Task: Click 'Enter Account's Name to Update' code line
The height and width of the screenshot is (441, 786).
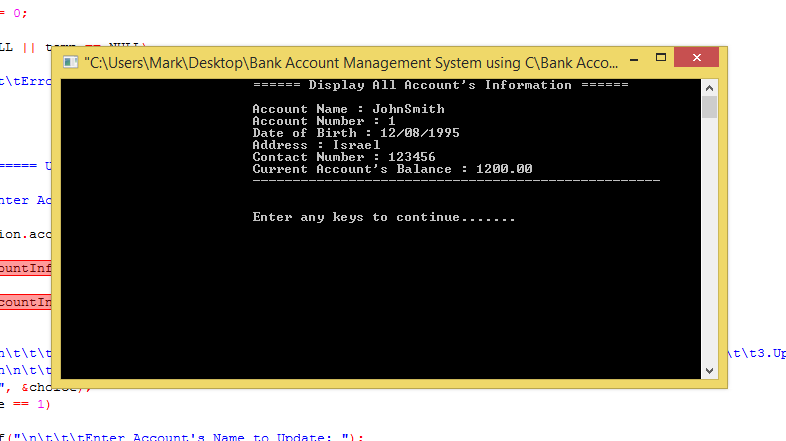Action: (181, 437)
